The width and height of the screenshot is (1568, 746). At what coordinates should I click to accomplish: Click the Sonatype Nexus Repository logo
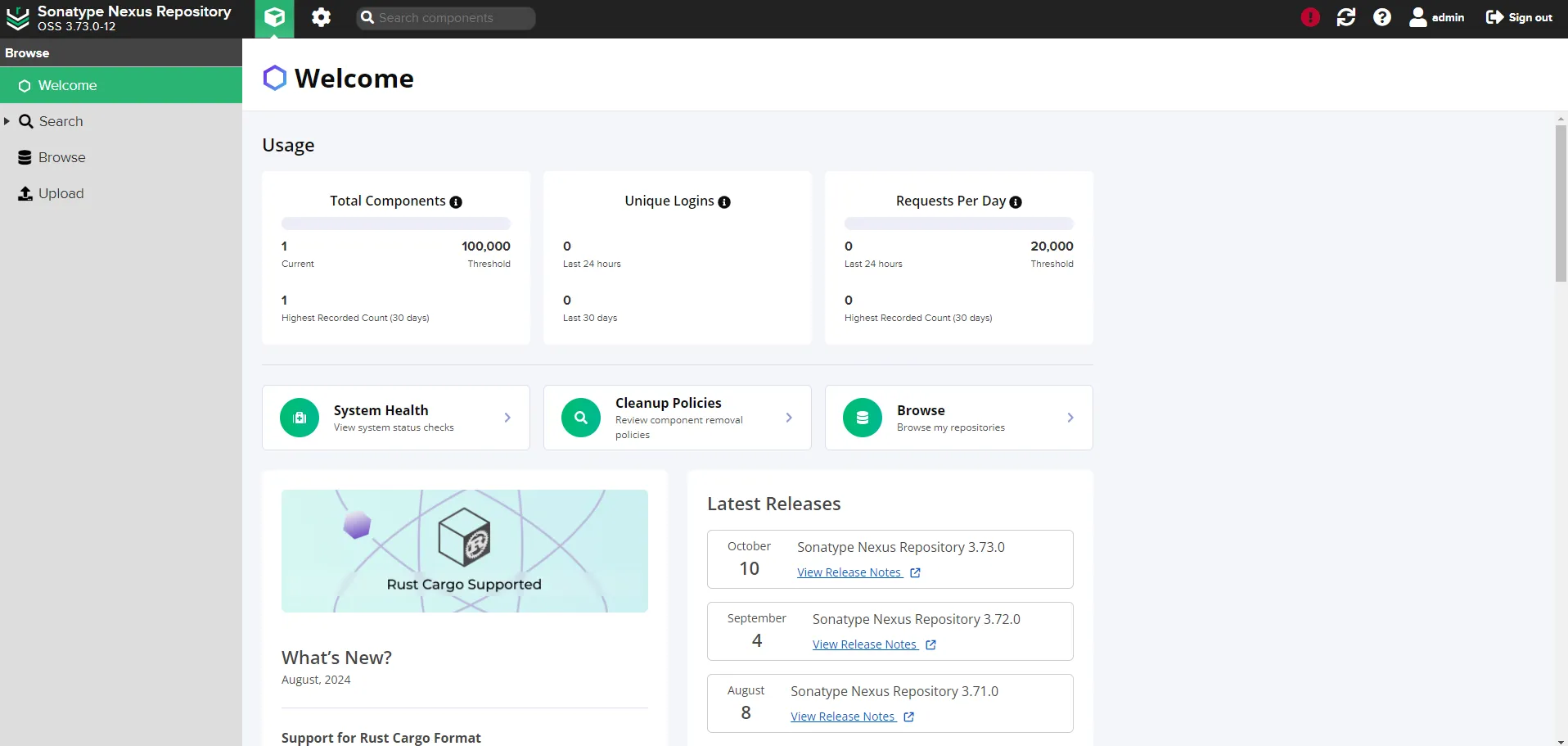[x=17, y=18]
